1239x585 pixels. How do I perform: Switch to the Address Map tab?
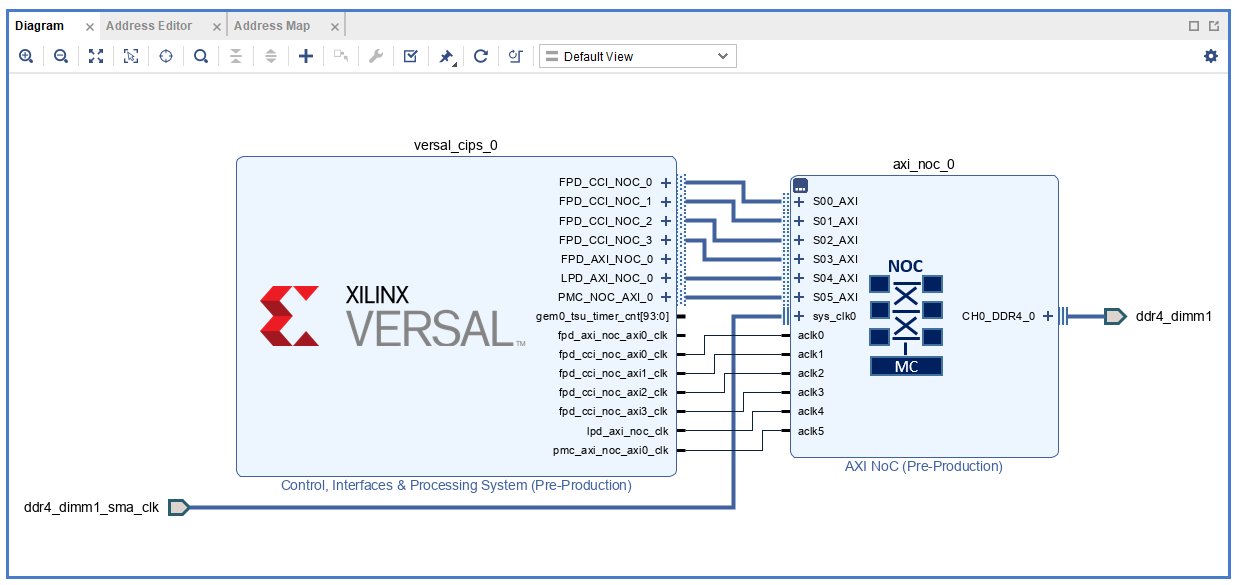coord(272,26)
